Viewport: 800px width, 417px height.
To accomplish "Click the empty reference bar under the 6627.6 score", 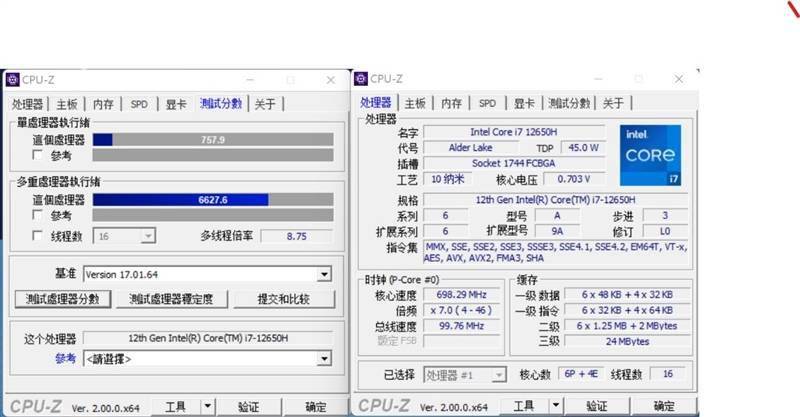I will (x=213, y=215).
